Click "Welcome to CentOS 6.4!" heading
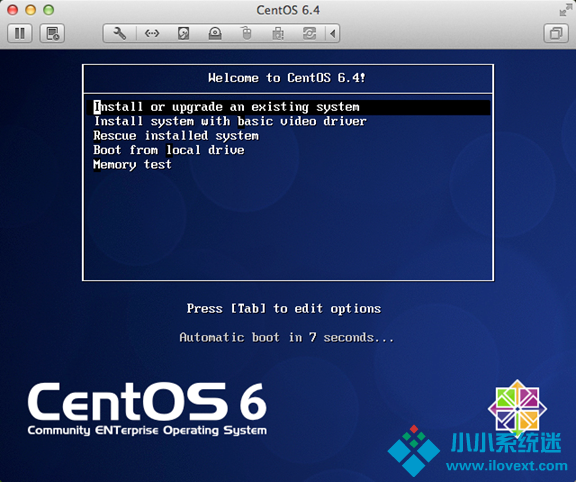This screenshot has width=576, height=482. tap(287, 78)
